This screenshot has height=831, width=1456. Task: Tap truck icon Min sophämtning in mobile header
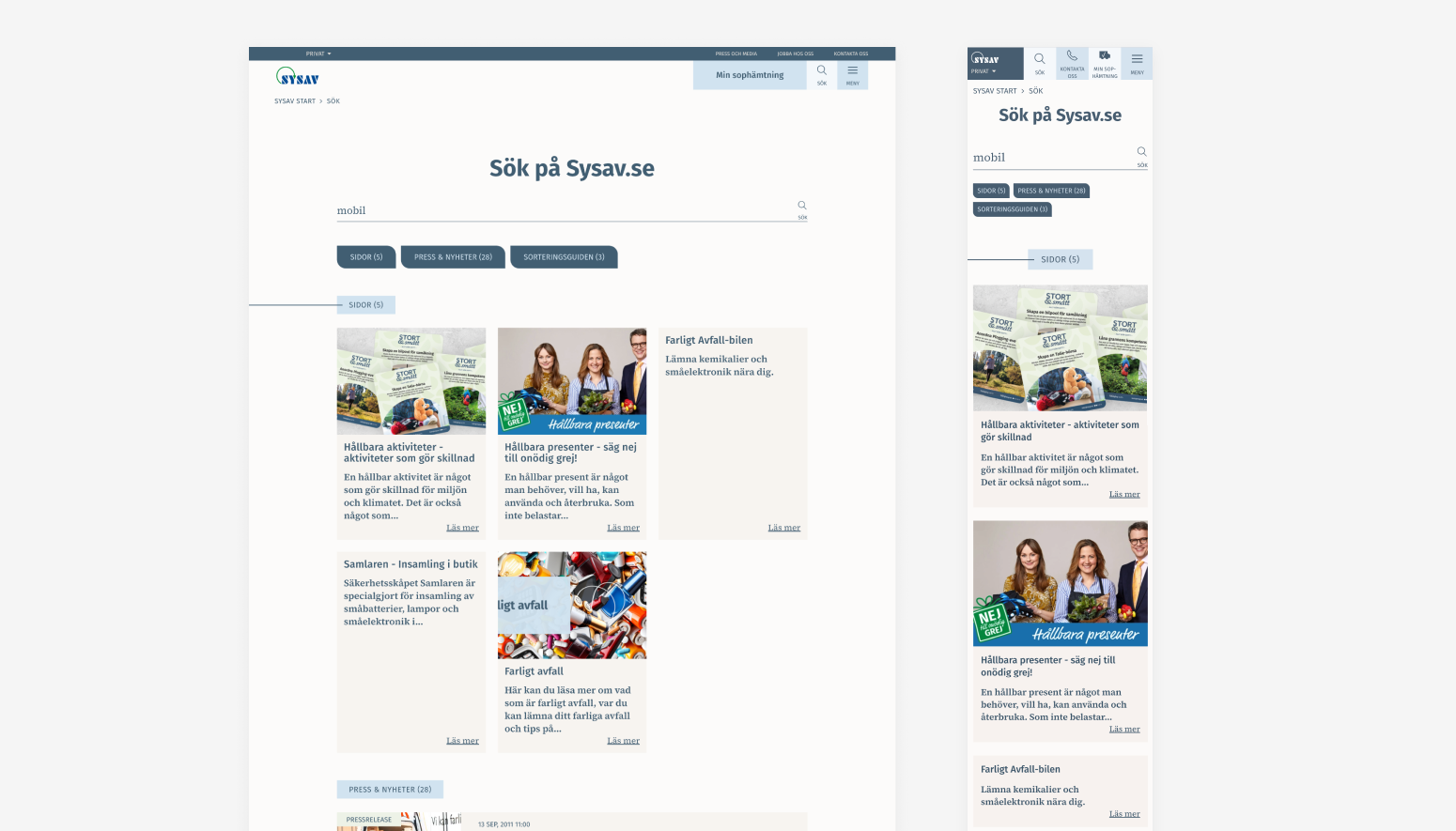(x=1105, y=61)
